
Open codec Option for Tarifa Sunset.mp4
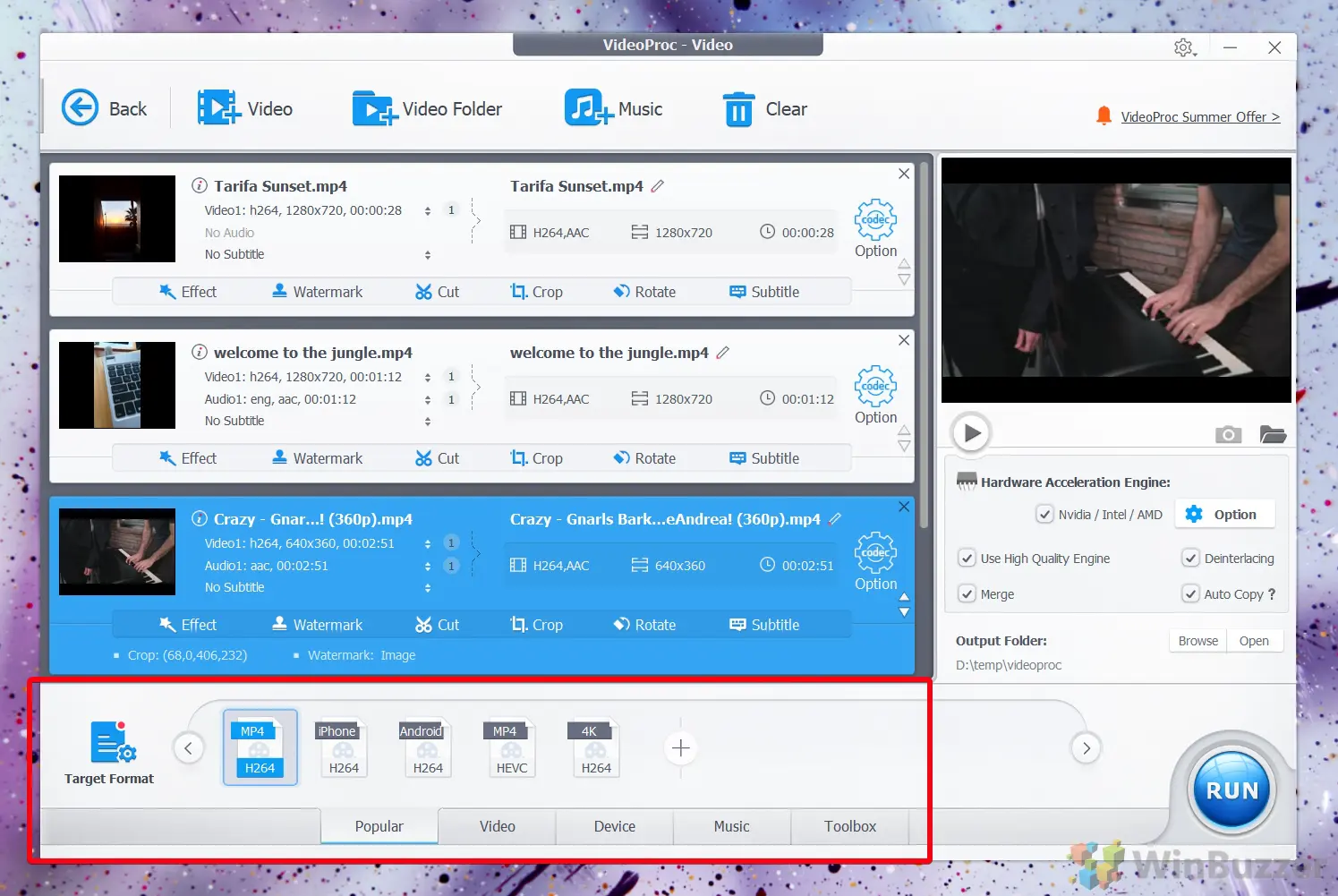[874, 228]
